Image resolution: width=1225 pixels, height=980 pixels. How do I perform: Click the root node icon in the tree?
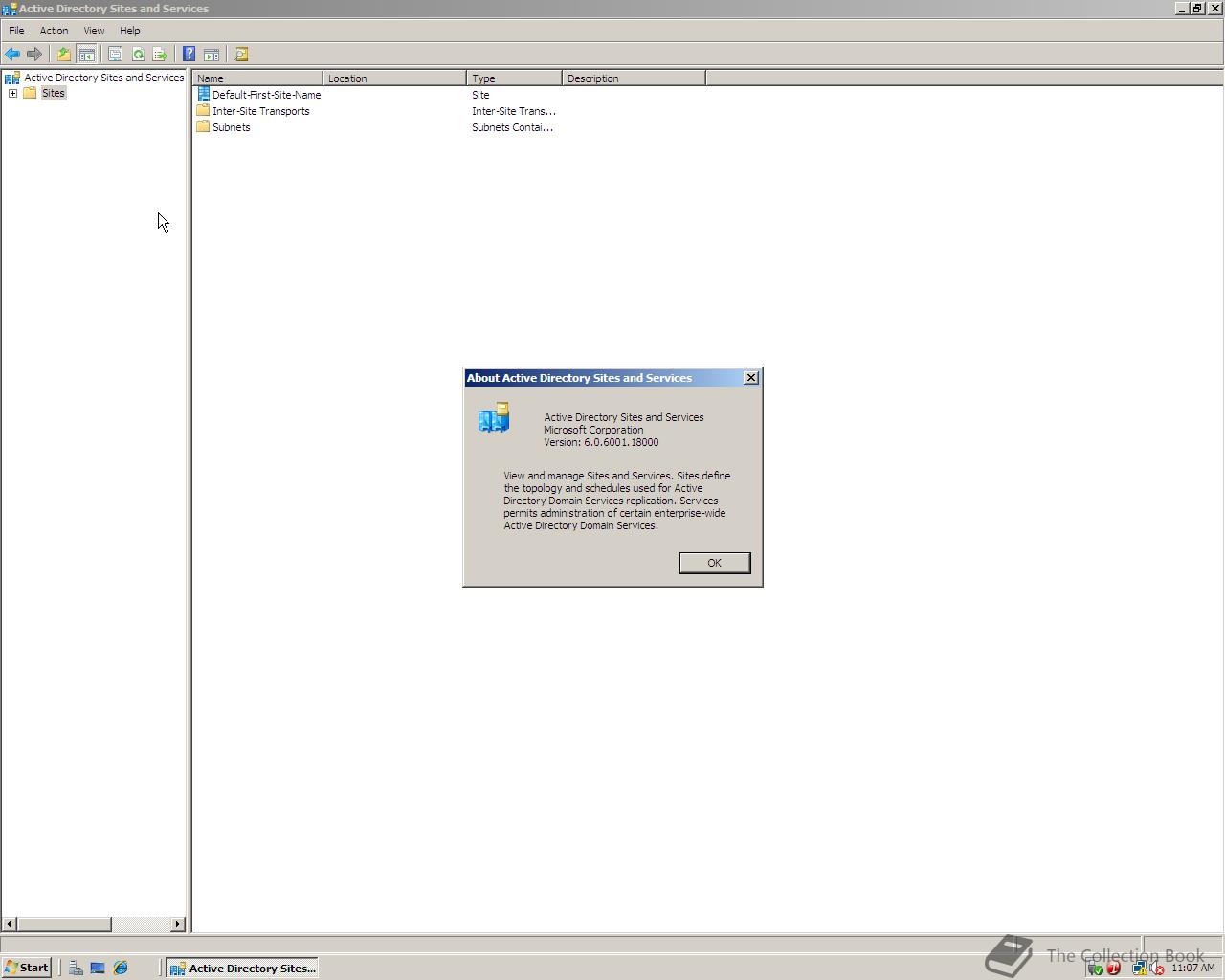click(12, 78)
